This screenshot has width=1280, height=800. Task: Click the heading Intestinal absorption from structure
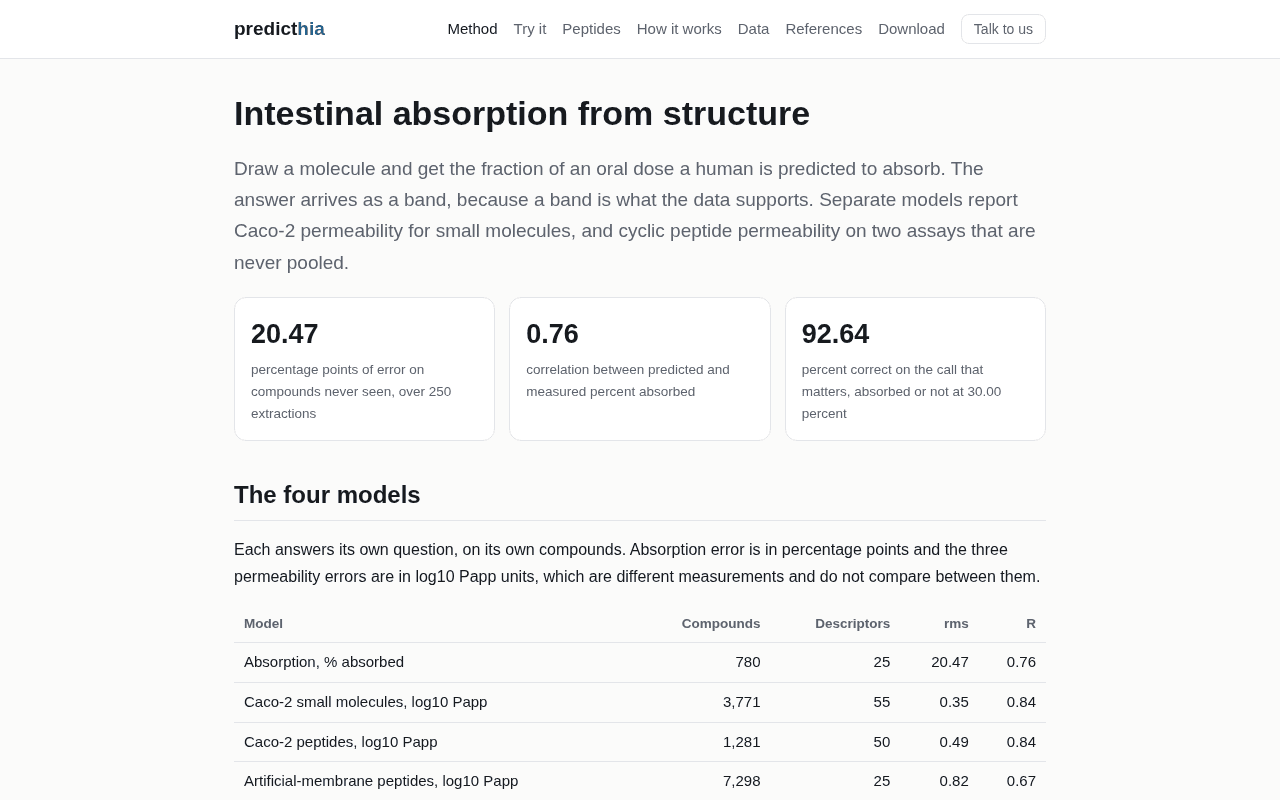pyautogui.click(x=522, y=113)
